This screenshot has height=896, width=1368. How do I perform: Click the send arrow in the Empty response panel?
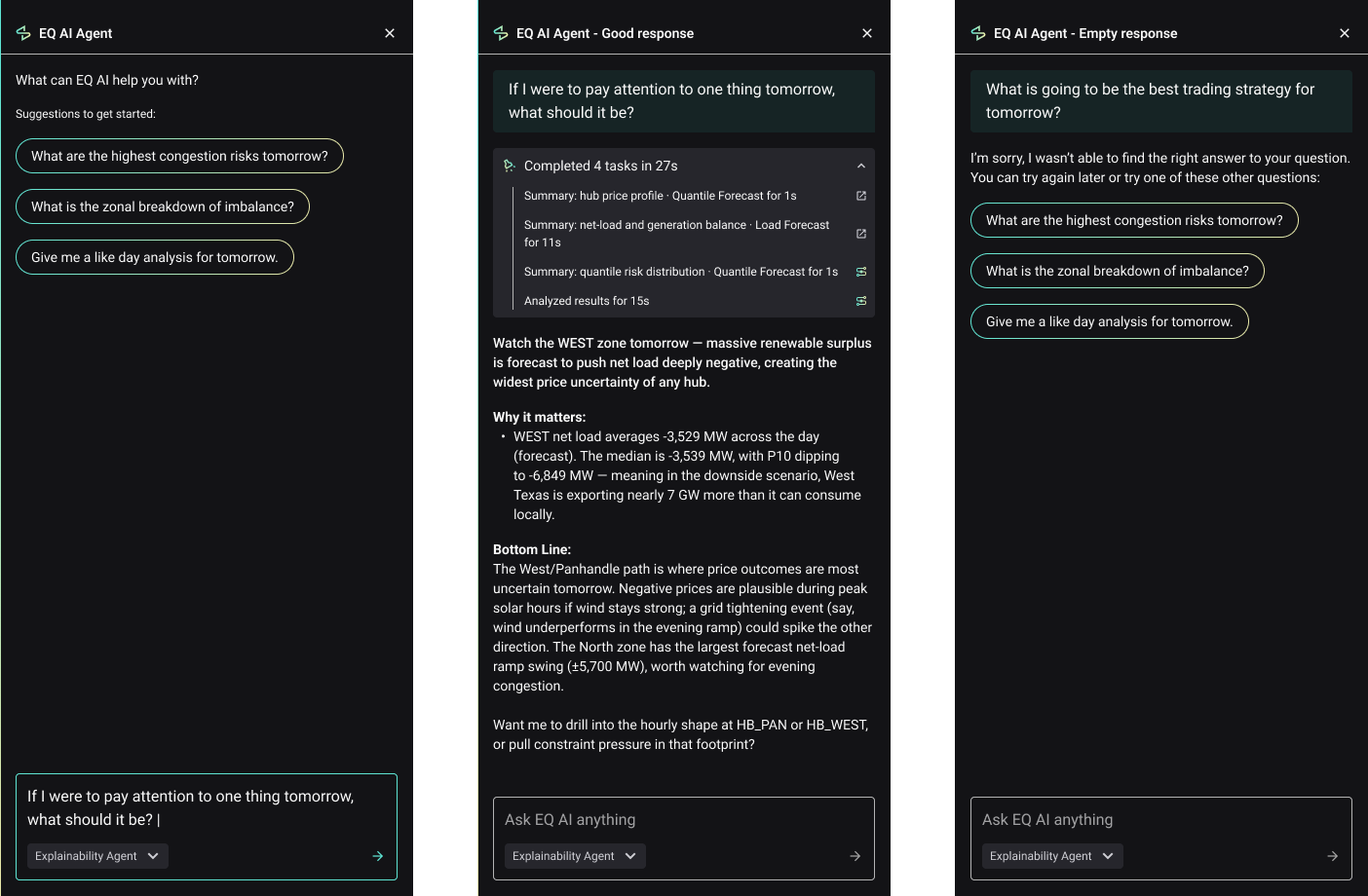click(x=1332, y=856)
